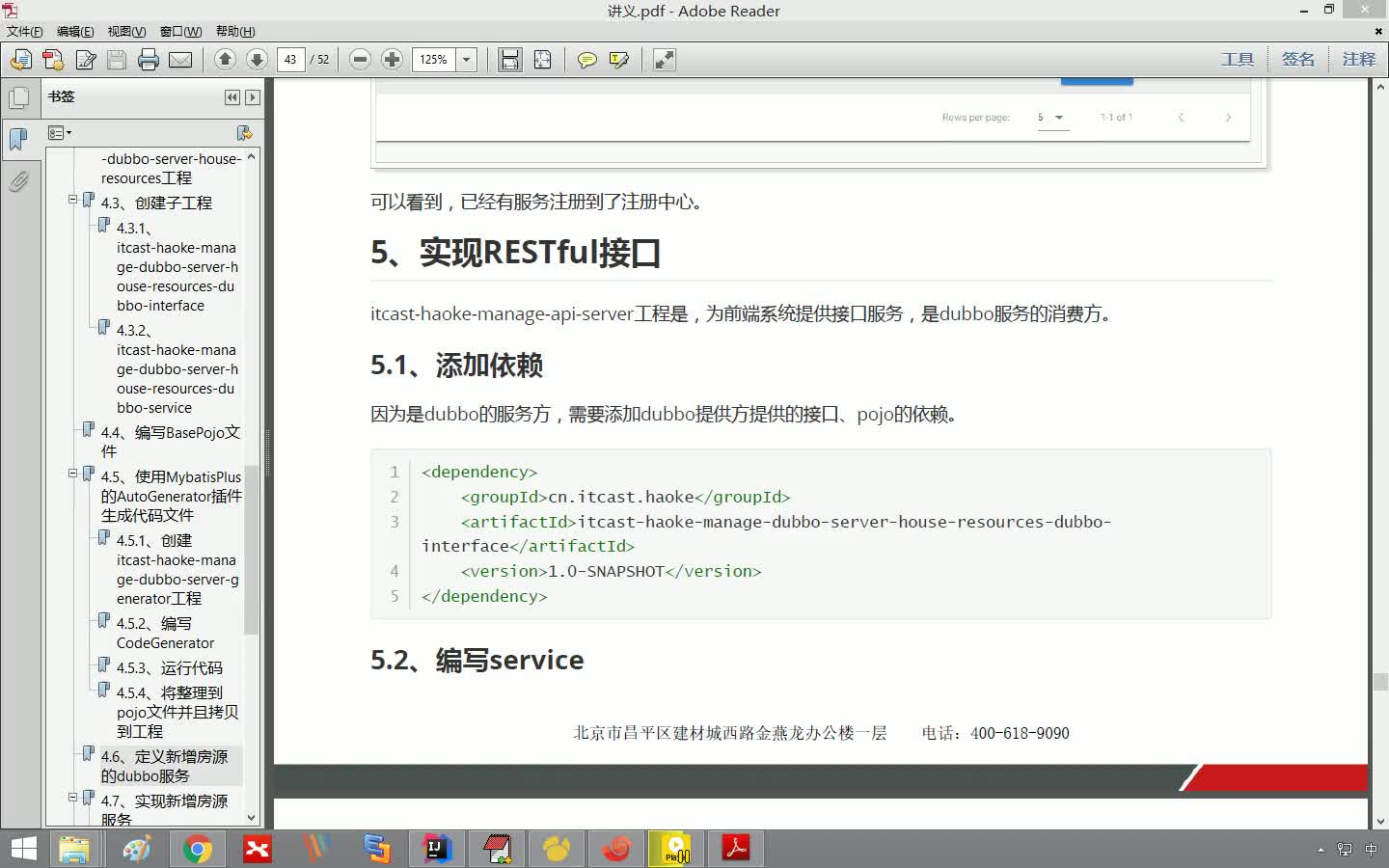Image resolution: width=1389 pixels, height=868 pixels.
Task: Select bookmark 4.3.1 dubbo-interface
Action: click(x=177, y=267)
